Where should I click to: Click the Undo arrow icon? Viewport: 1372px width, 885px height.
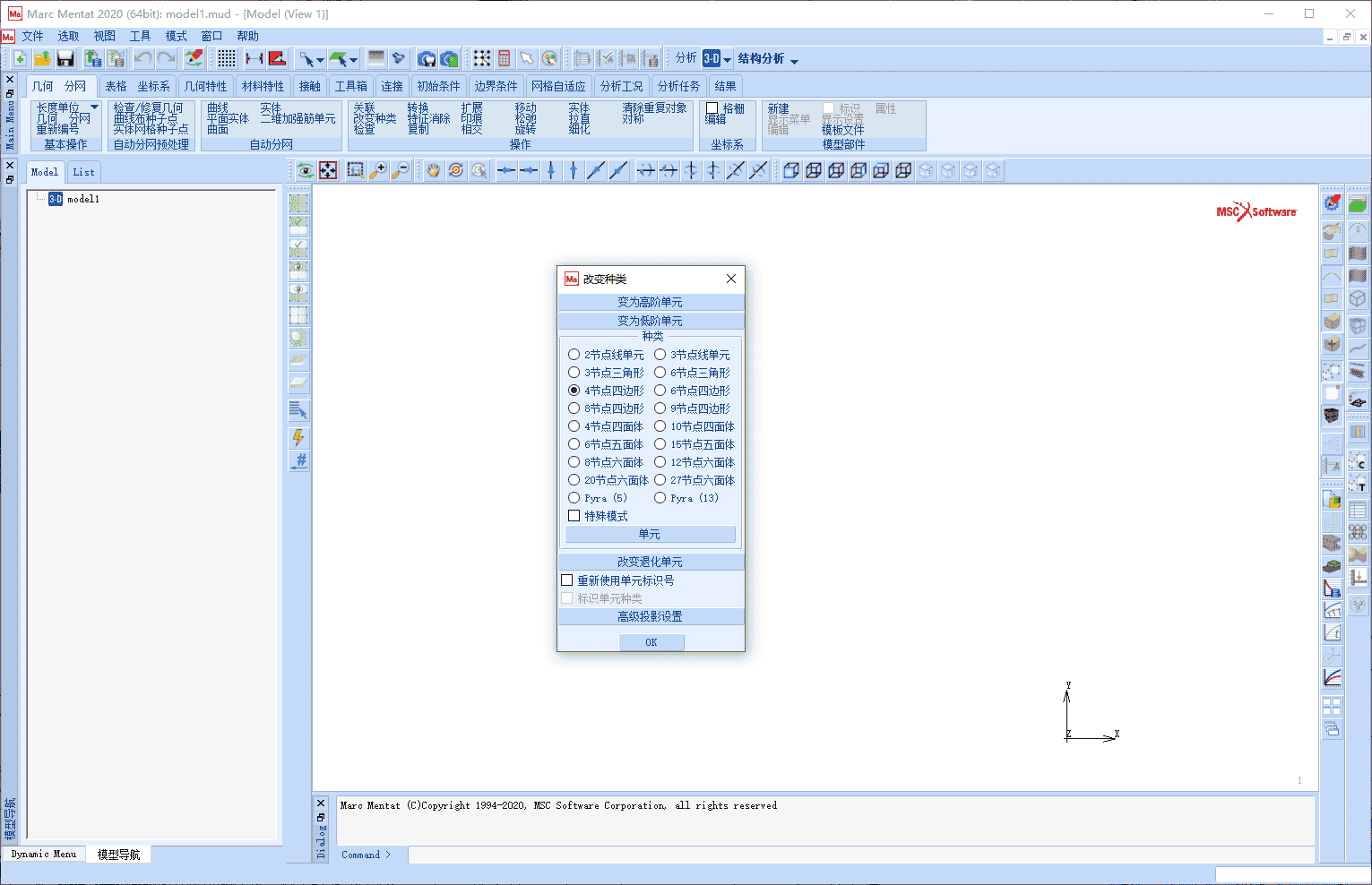pos(142,58)
